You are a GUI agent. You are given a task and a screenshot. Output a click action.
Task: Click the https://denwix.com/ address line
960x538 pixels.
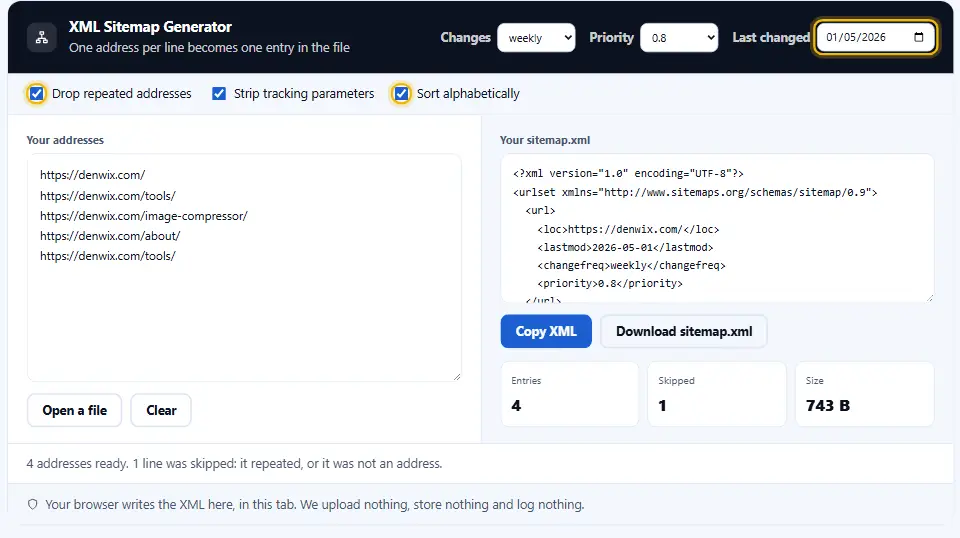pos(92,175)
